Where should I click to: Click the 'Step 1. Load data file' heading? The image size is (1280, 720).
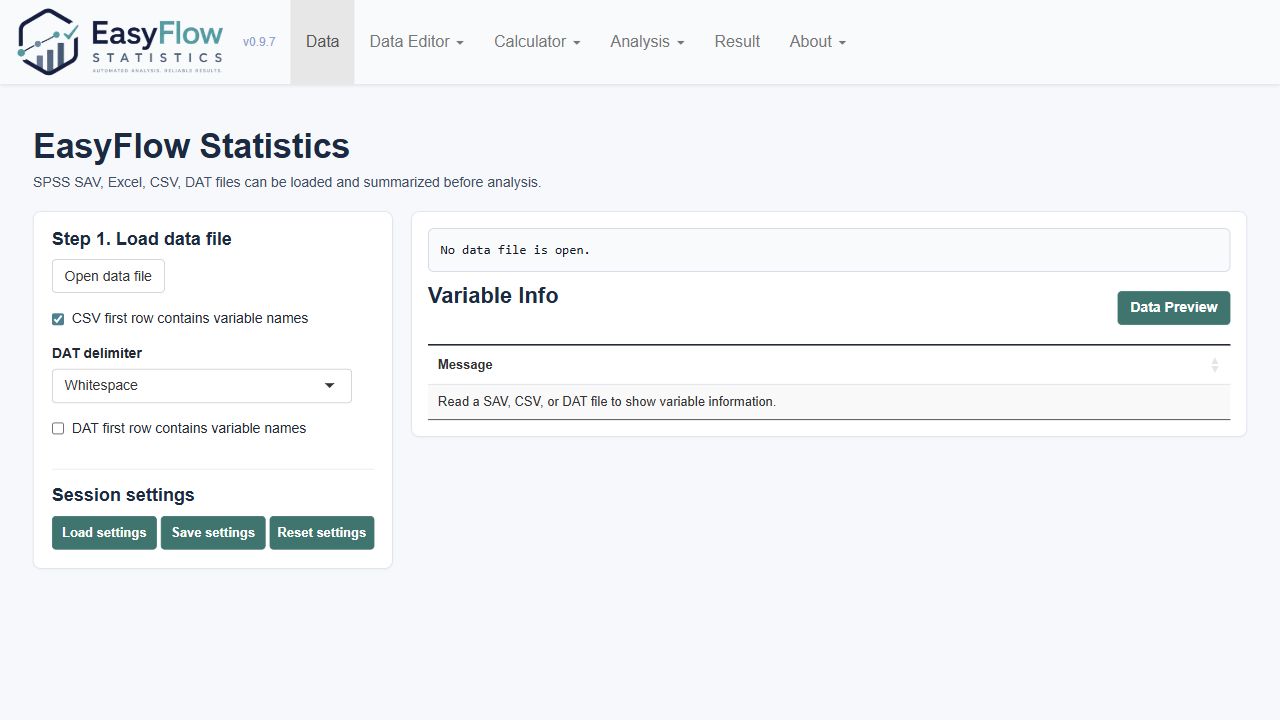pos(142,239)
